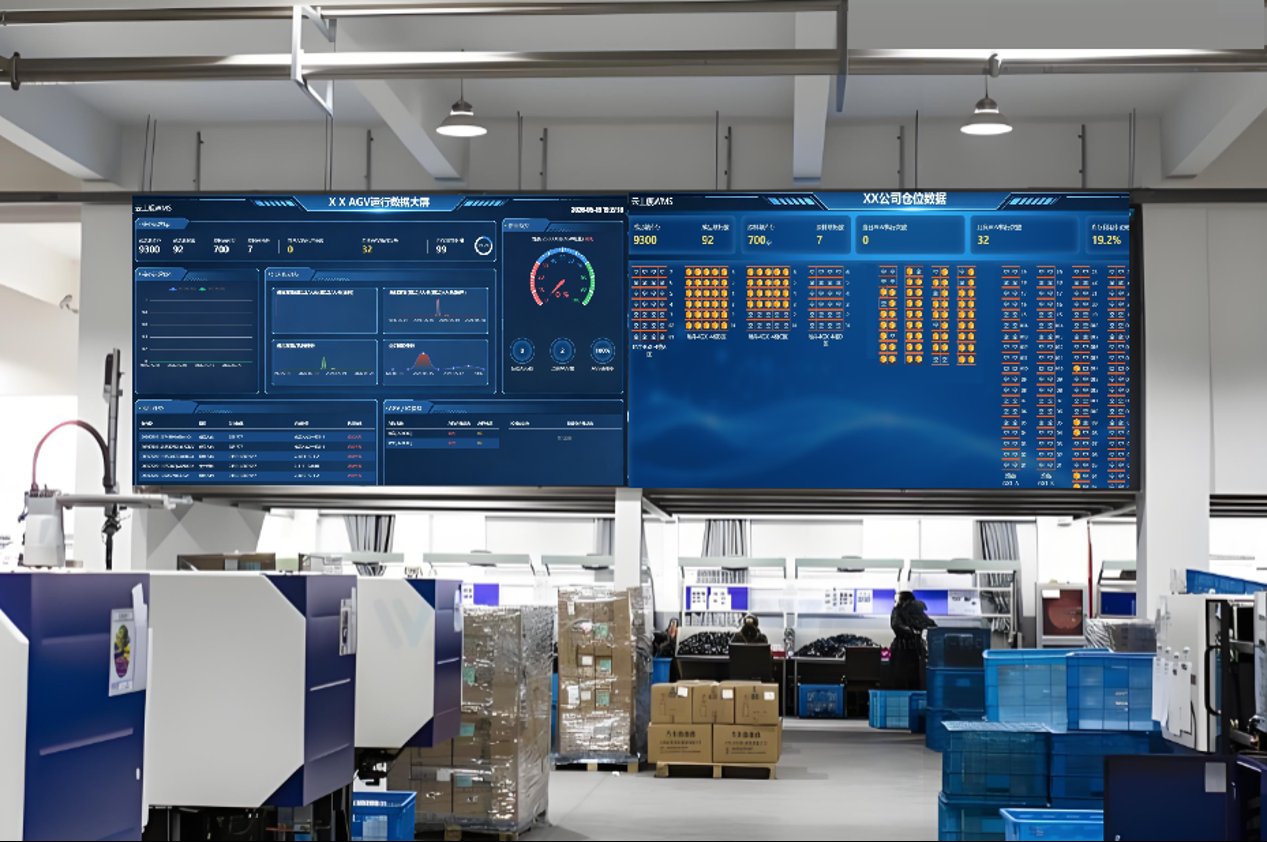Click the 19.2% utilization card

coord(1107,235)
